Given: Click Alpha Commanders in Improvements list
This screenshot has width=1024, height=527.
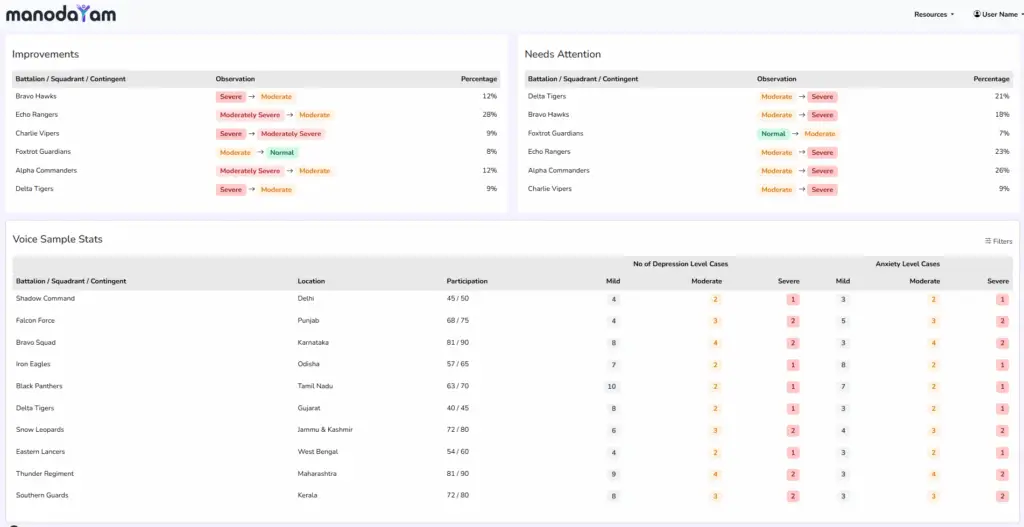Looking at the screenshot, I should pyautogui.click(x=46, y=171).
